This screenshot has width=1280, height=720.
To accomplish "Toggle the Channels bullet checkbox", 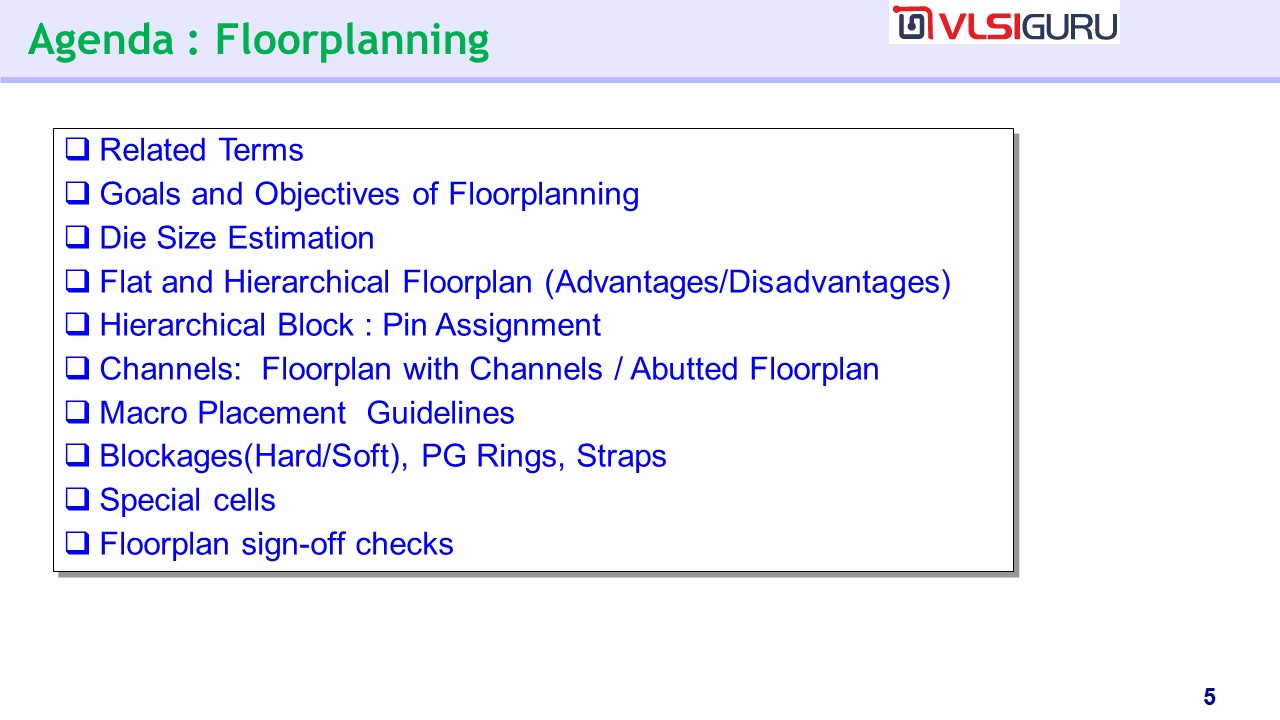I will coord(77,369).
